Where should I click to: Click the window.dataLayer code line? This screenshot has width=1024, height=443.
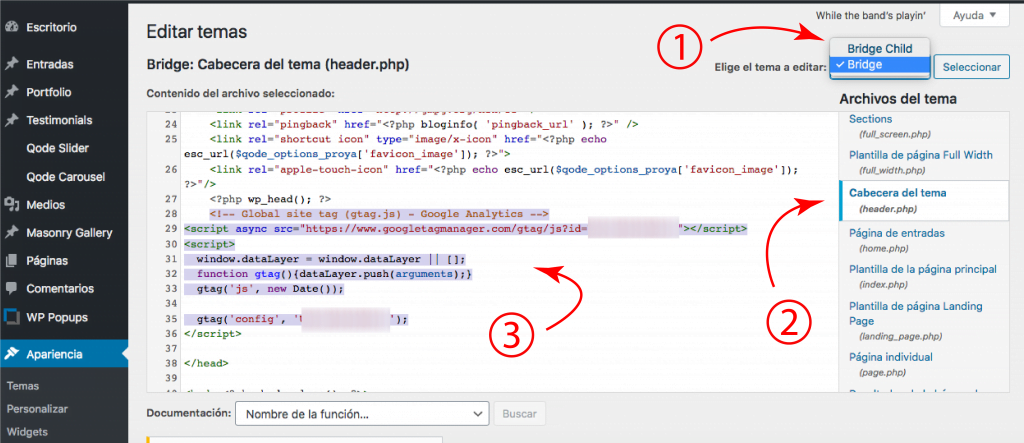[x=330, y=259]
